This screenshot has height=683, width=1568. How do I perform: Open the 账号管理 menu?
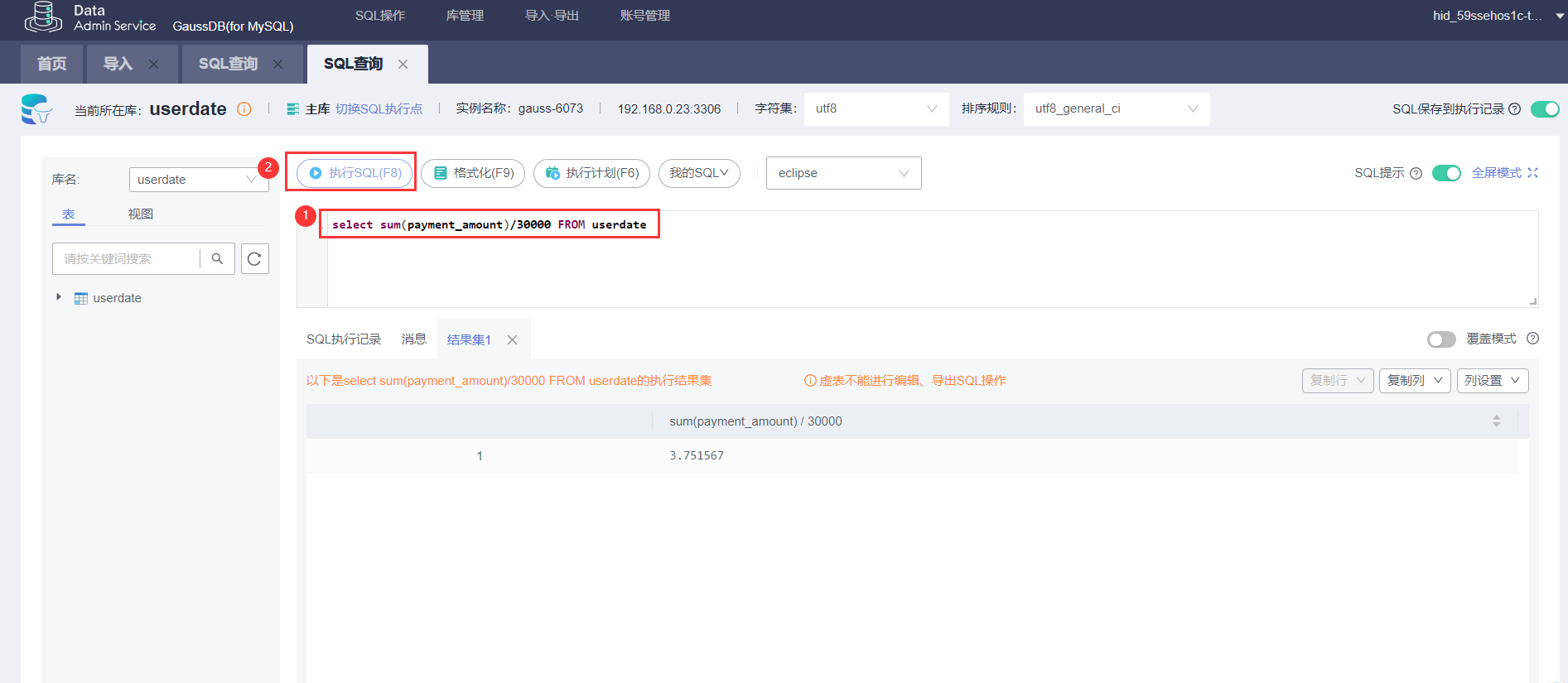pyautogui.click(x=645, y=16)
